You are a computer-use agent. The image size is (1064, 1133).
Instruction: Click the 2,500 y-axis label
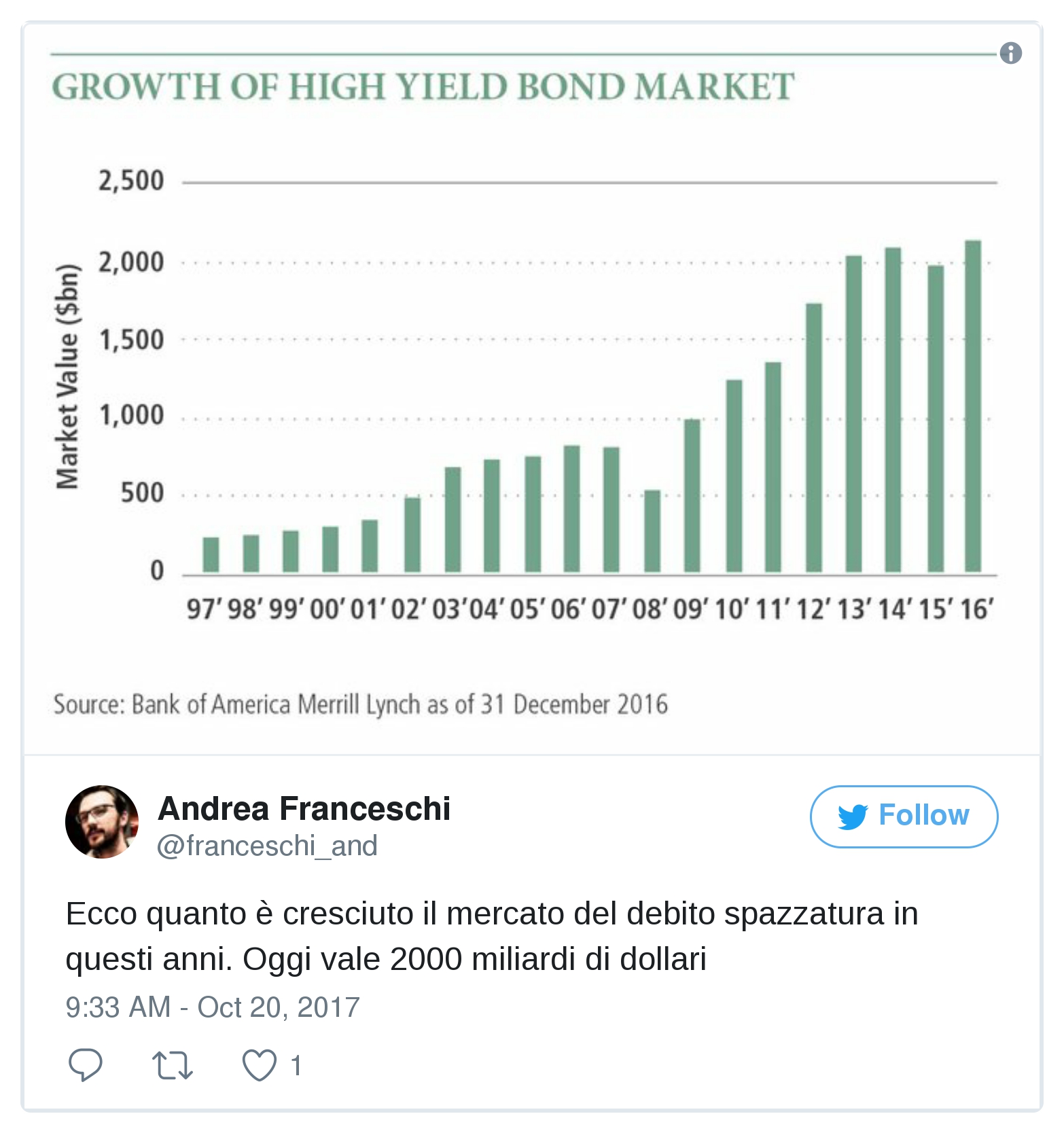click(131, 181)
